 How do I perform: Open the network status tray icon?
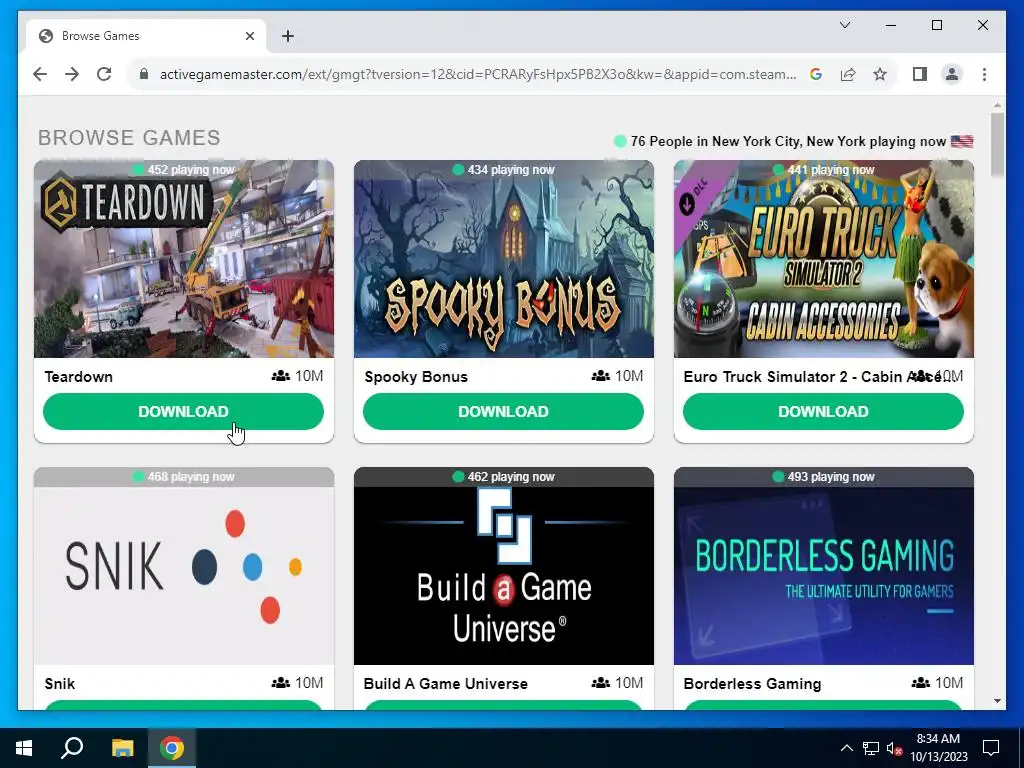click(871, 748)
